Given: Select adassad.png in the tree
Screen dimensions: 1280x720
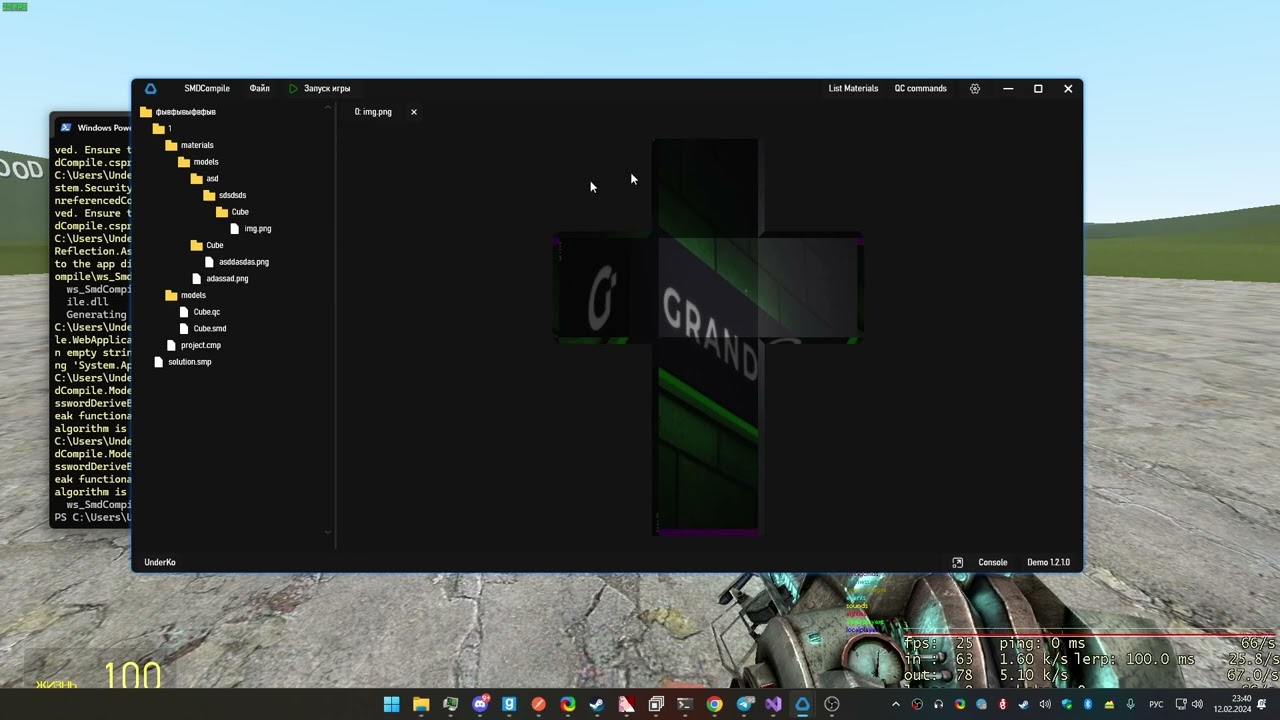Looking at the screenshot, I should coord(221,278).
